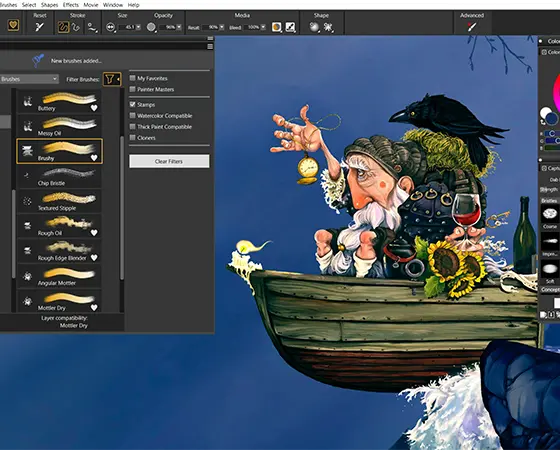
Task: Open the Shapes menu
Action: (x=50, y=5)
